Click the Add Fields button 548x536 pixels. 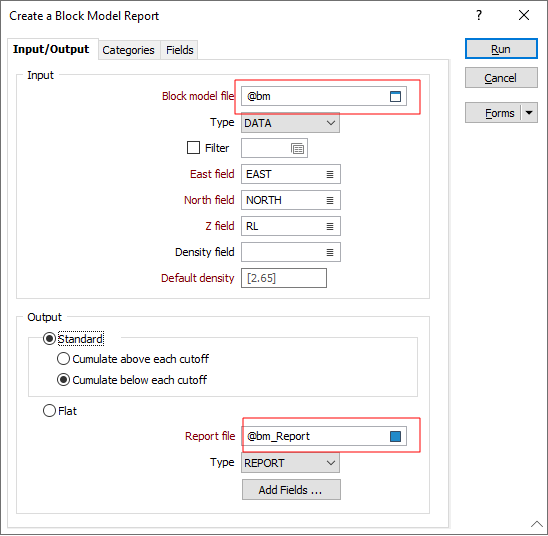click(x=291, y=490)
